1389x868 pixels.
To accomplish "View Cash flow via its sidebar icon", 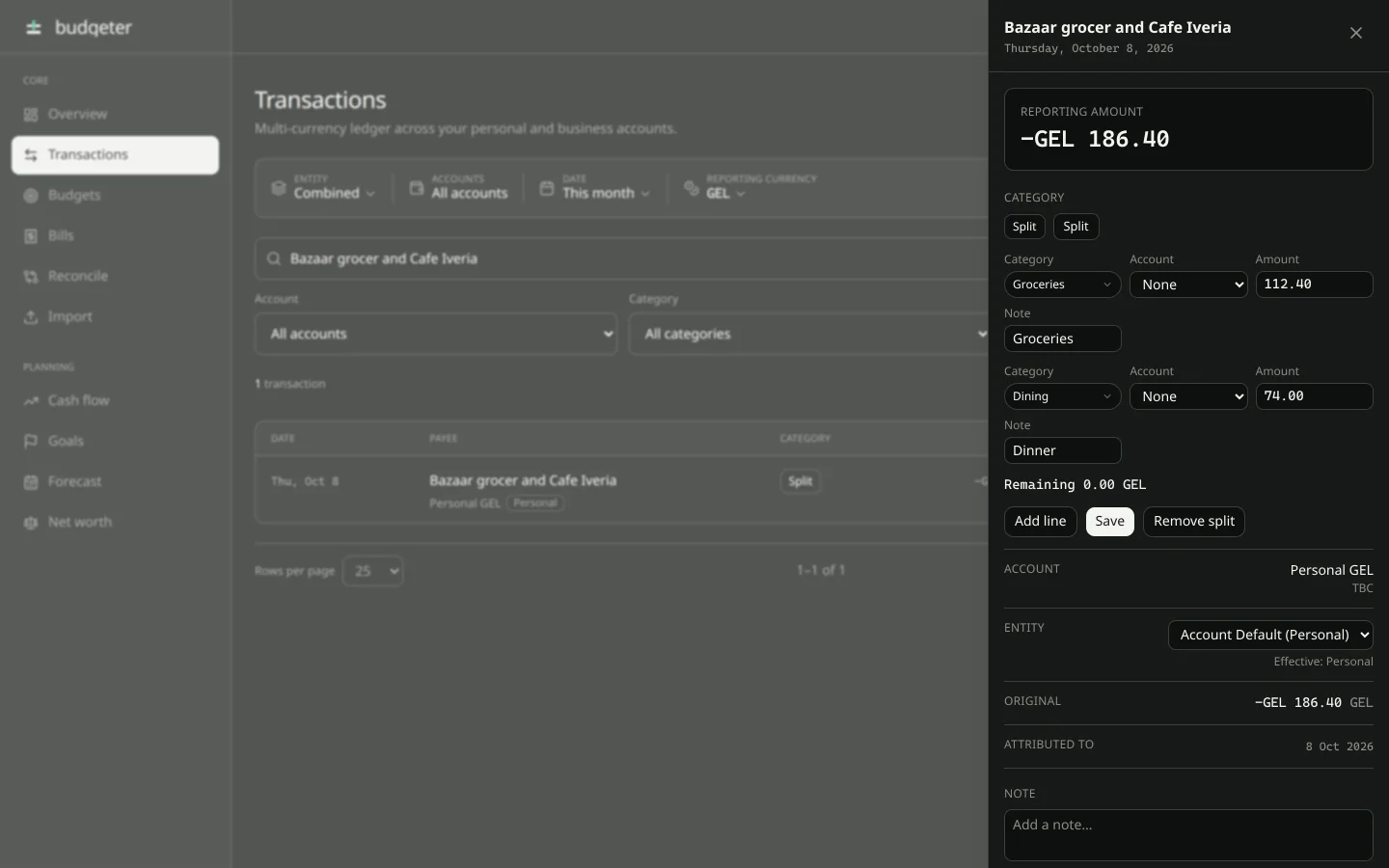I will (x=31, y=400).
